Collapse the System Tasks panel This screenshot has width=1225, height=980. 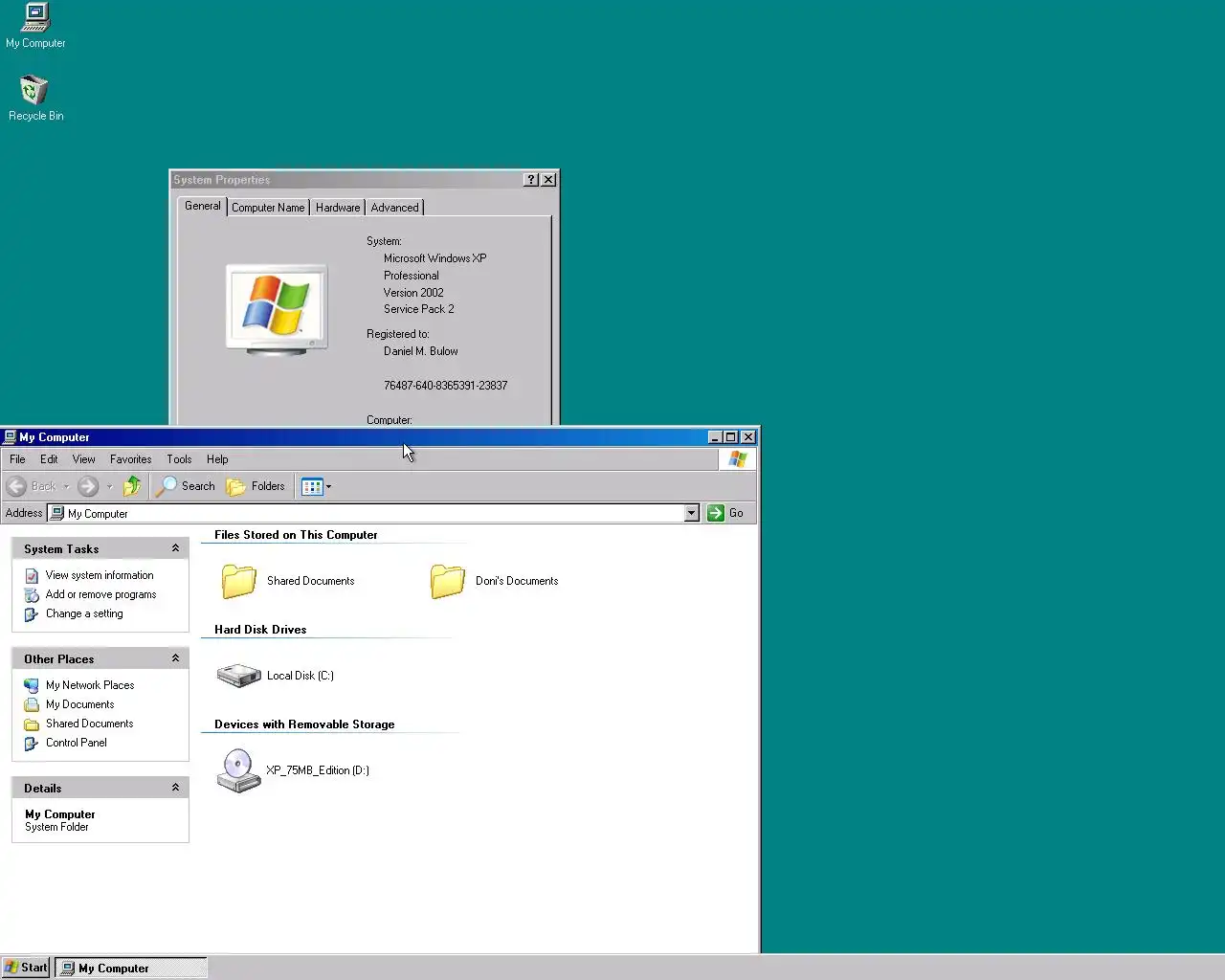pyautogui.click(x=175, y=548)
